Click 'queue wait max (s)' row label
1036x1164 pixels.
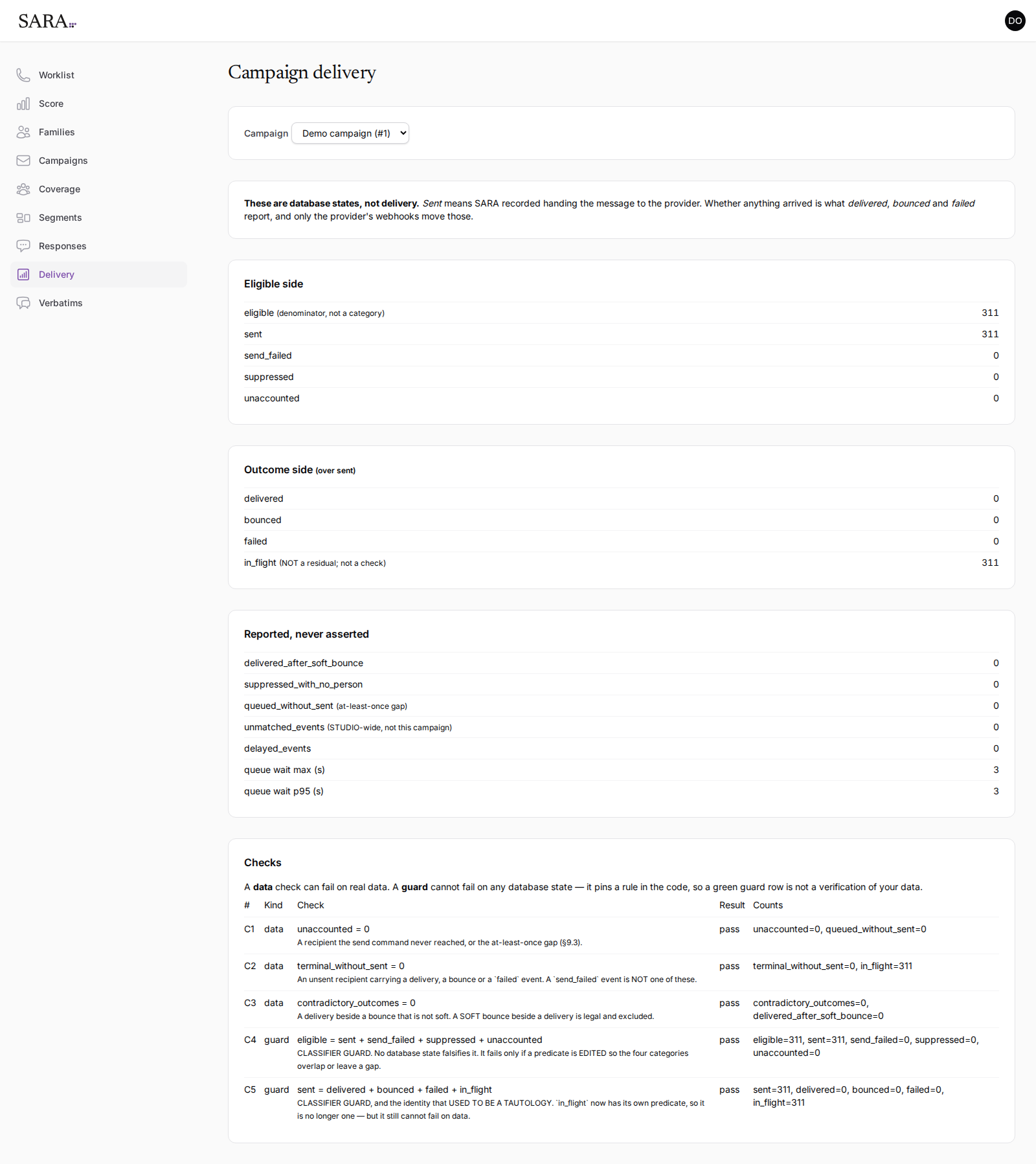[x=284, y=770]
